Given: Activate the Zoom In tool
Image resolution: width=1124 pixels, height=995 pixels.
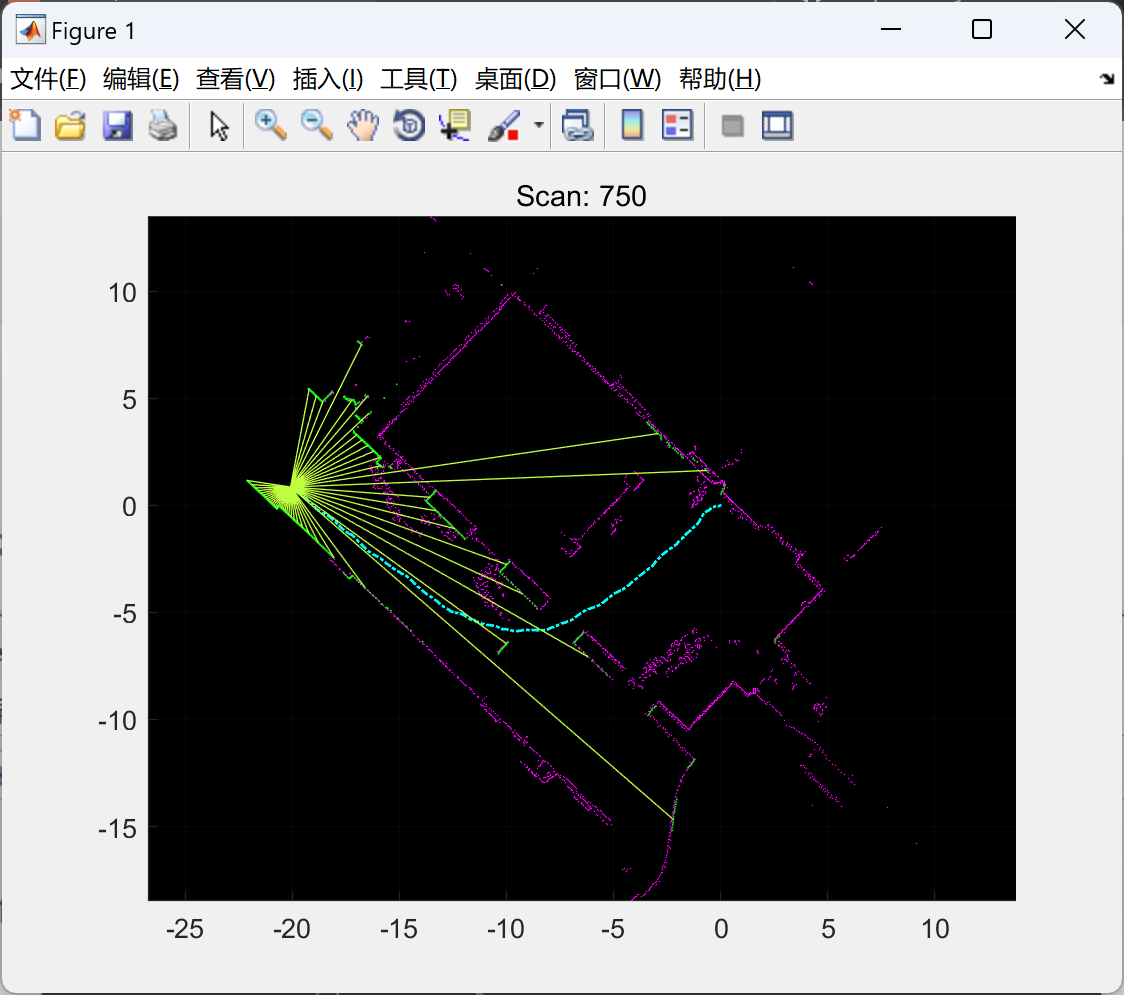Looking at the screenshot, I should tap(270, 126).
